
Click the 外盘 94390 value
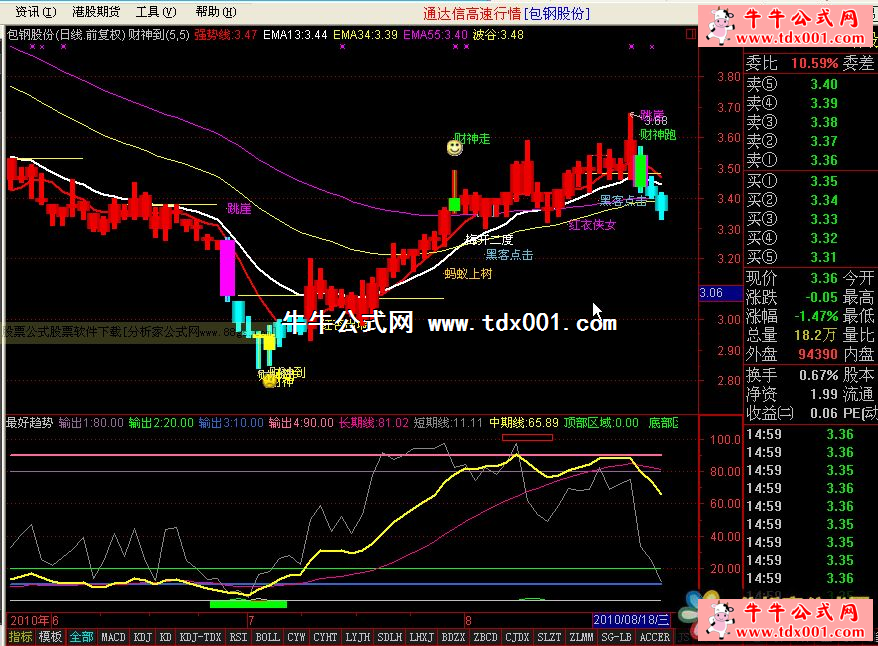pyautogui.click(x=818, y=354)
